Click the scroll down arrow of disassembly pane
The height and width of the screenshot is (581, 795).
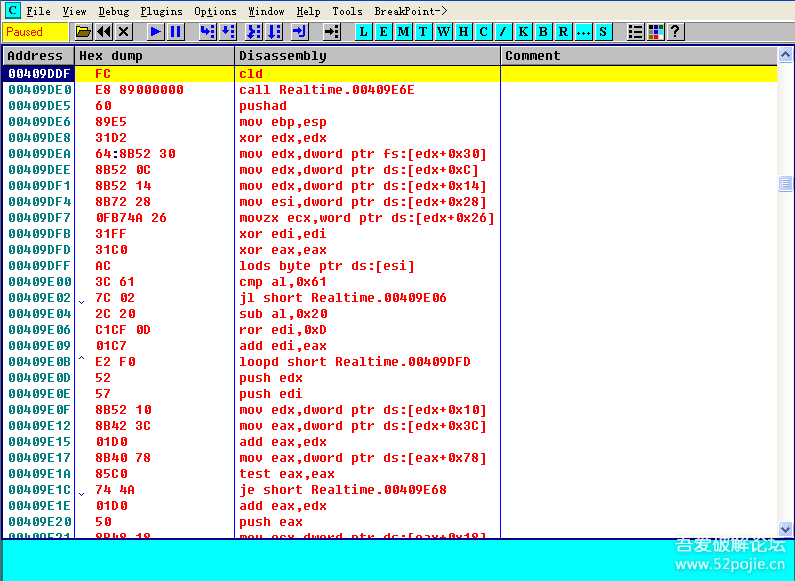[785, 529]
